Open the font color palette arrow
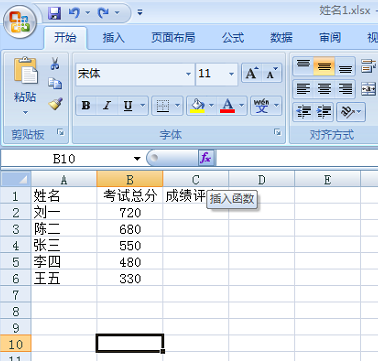The width and height of the screenshot is (378, 361). pyautogui.click(x=242, y=106)
